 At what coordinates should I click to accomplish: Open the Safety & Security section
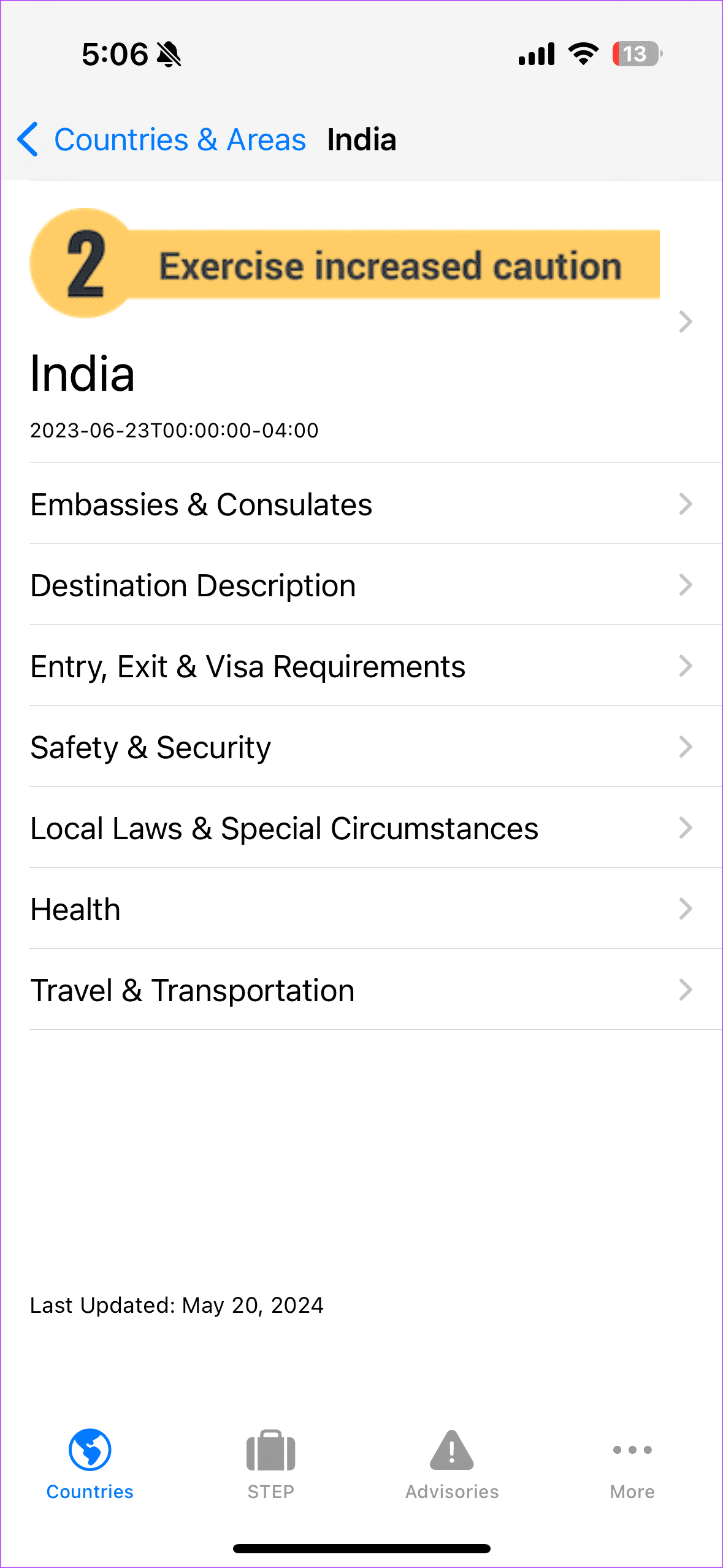tap(151, 747)
